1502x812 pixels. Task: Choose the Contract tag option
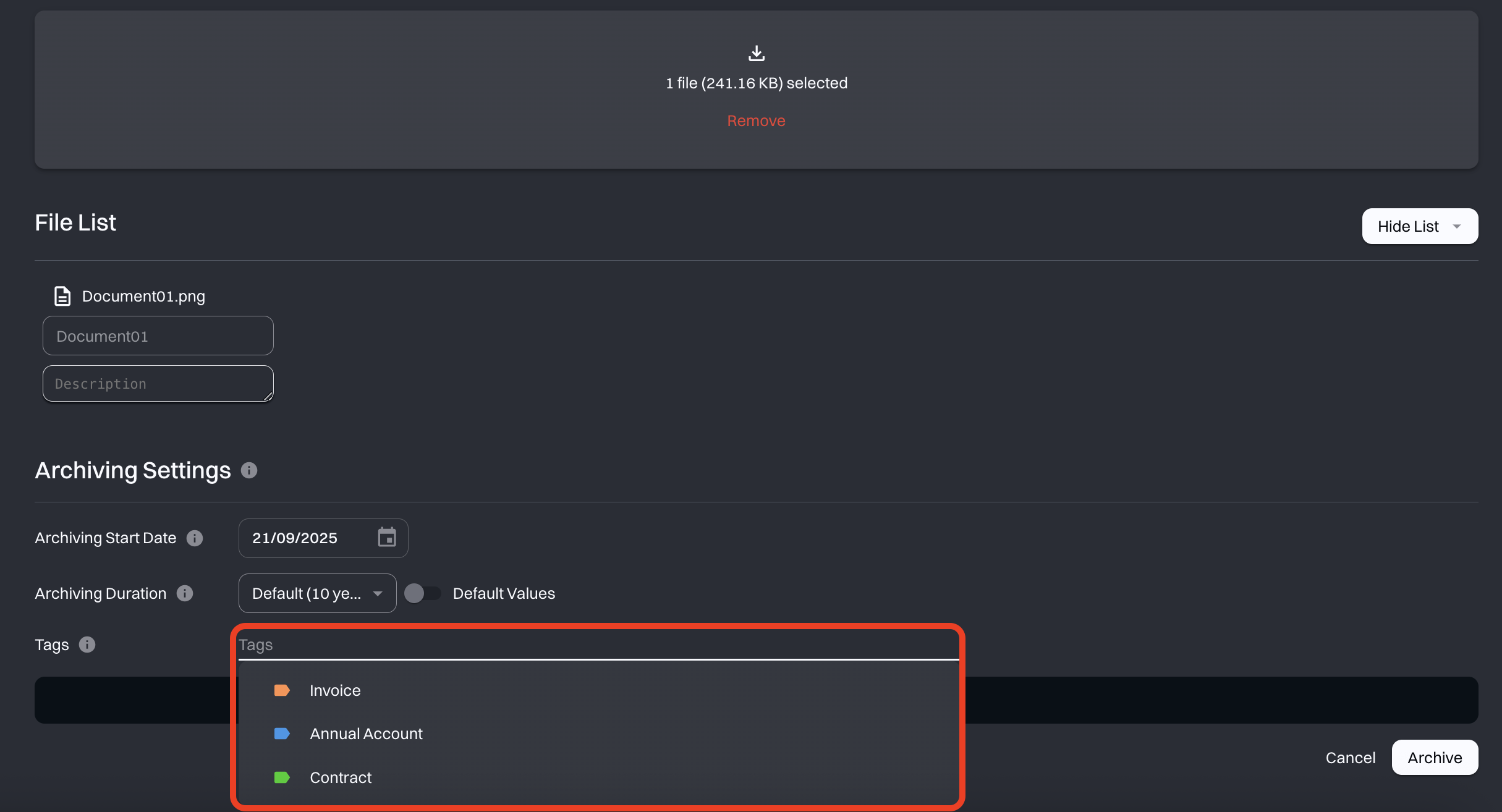tap(341, 777)
